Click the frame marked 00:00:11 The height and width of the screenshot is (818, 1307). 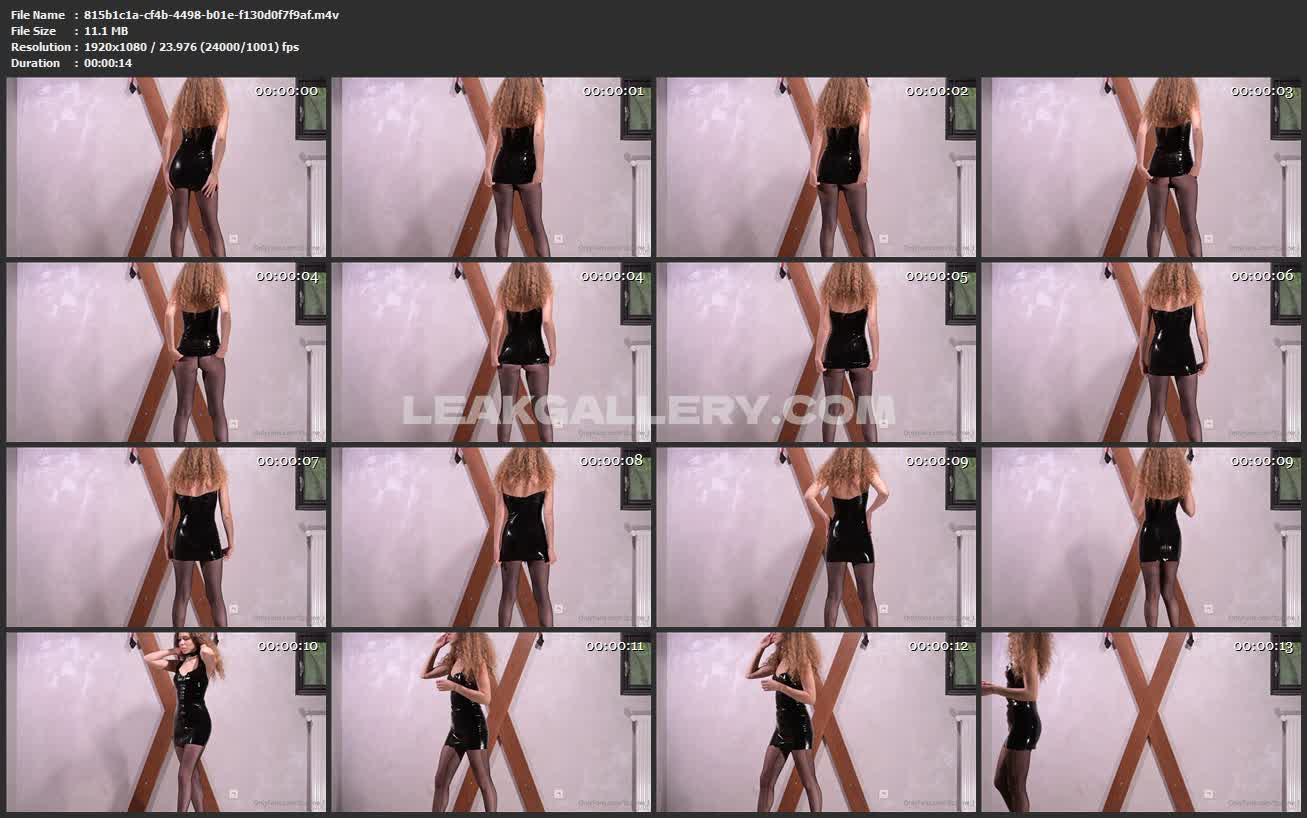click(x=491, y=722)
